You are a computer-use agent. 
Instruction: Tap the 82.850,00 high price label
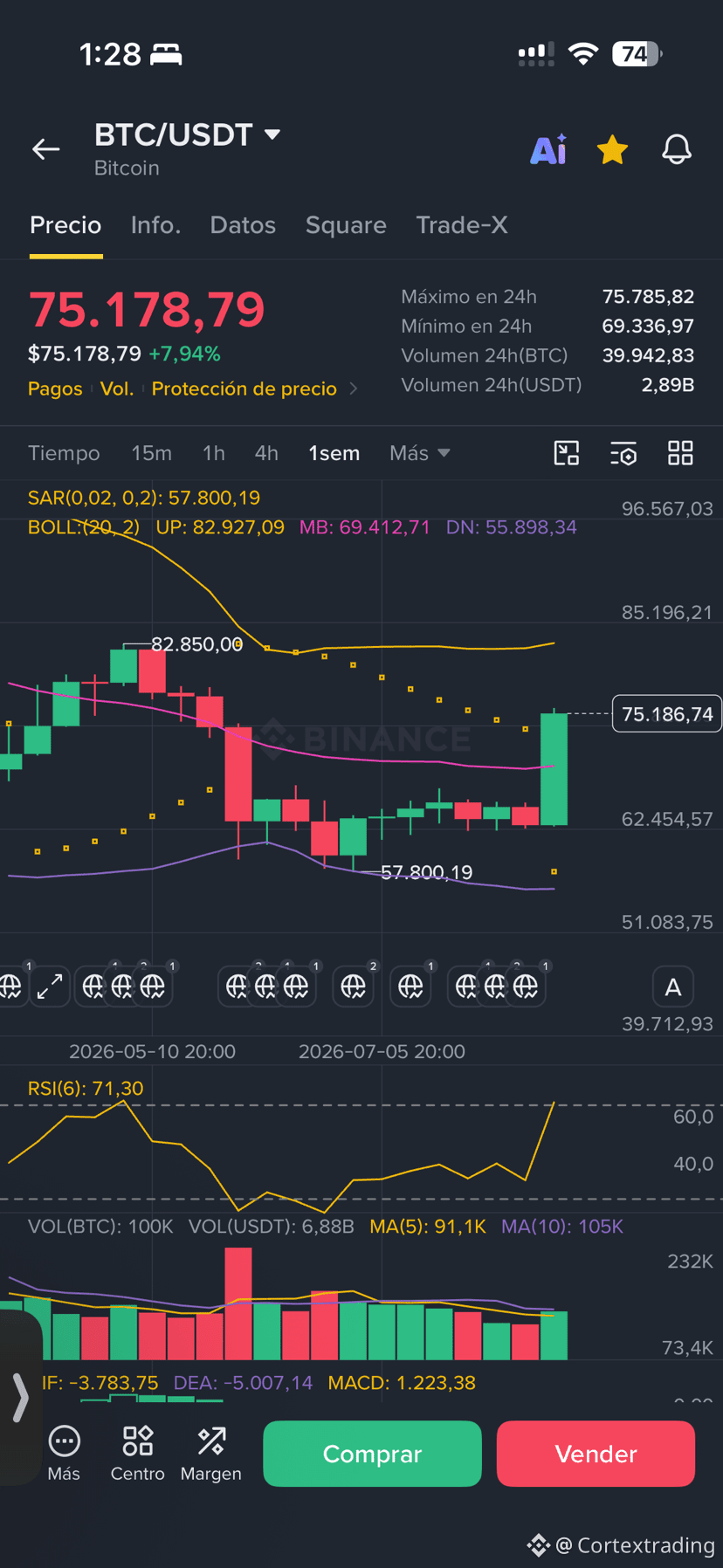pos(196,644)
